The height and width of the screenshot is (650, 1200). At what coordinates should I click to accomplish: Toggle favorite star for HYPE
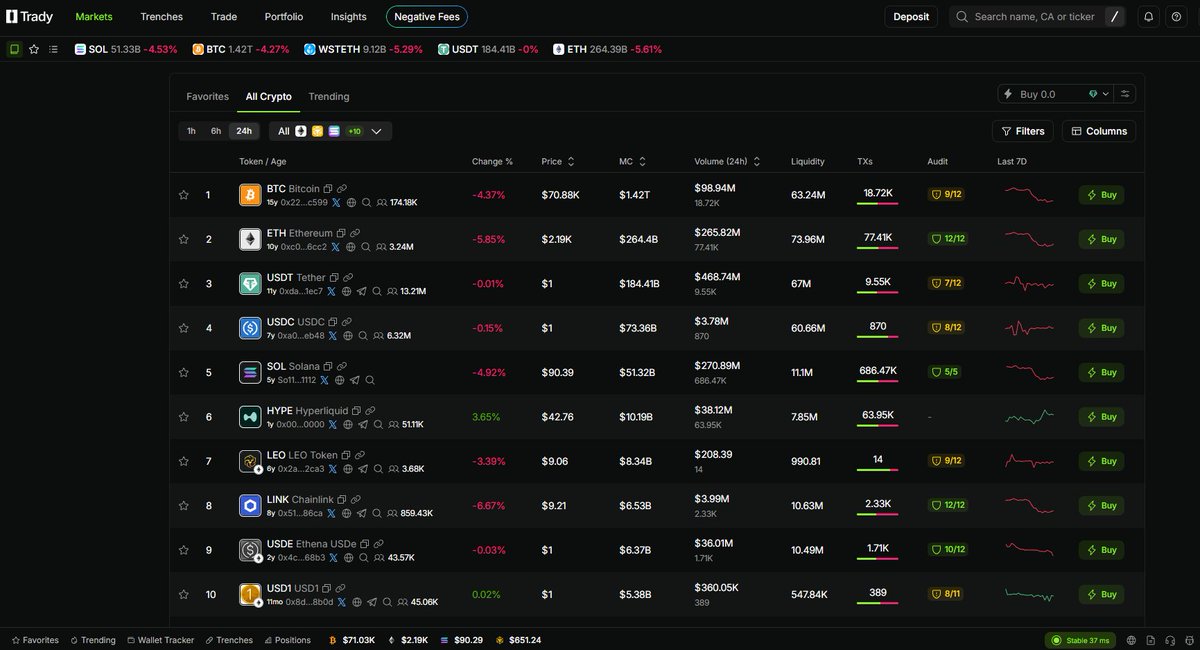[x=184, y=416]
